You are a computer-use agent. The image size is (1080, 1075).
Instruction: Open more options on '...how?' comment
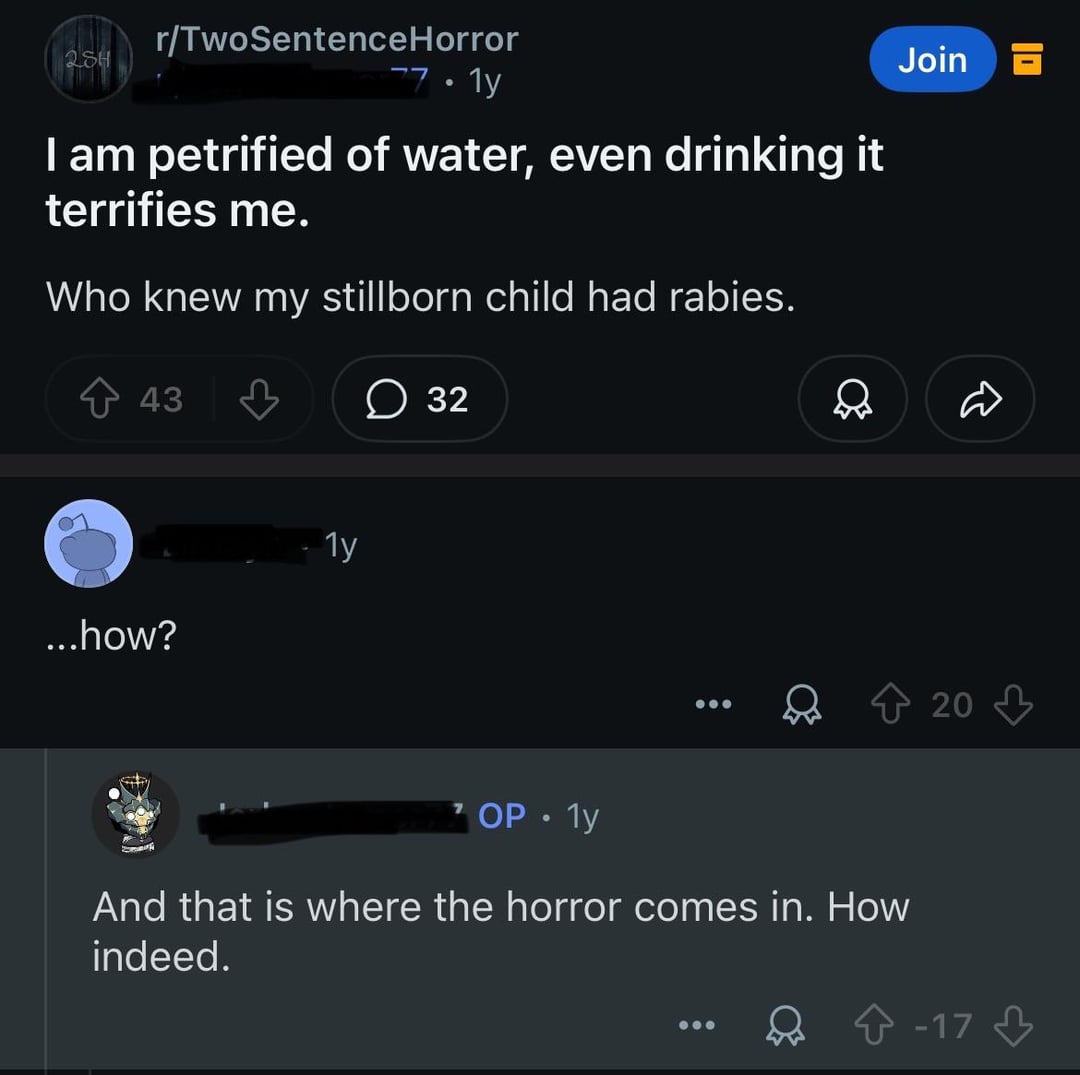point(714,705)
